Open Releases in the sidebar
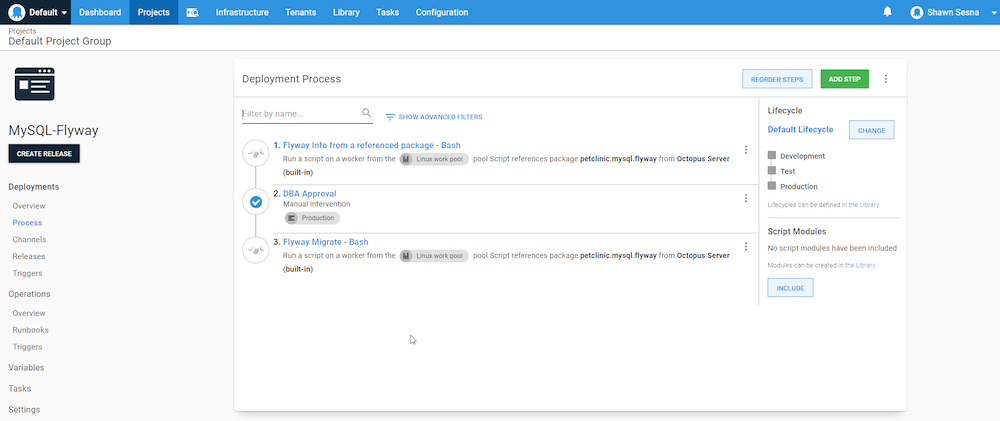 tap(29, 256)
